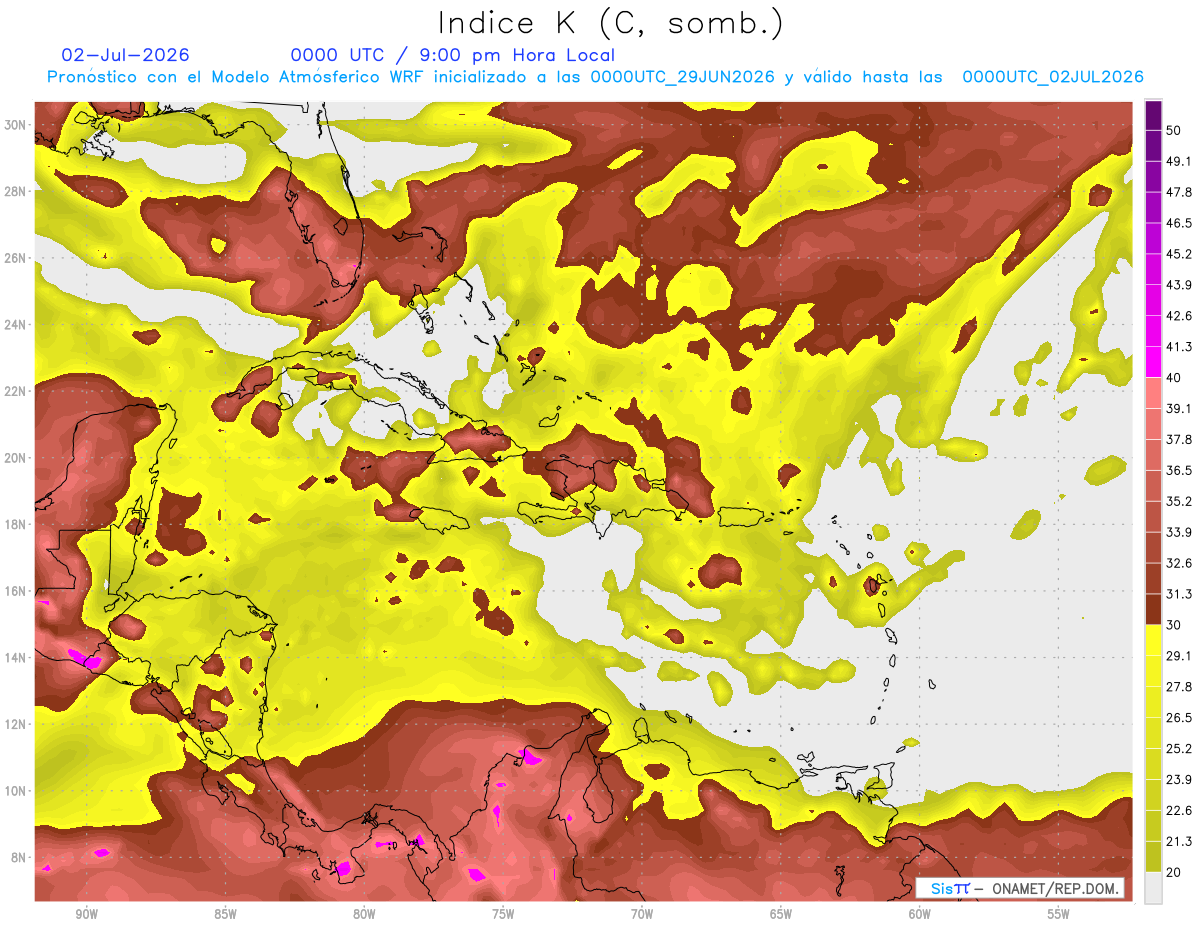1200x927 pixels.
Task: Click the legend value 26.5
Action: pos(1179,718)
